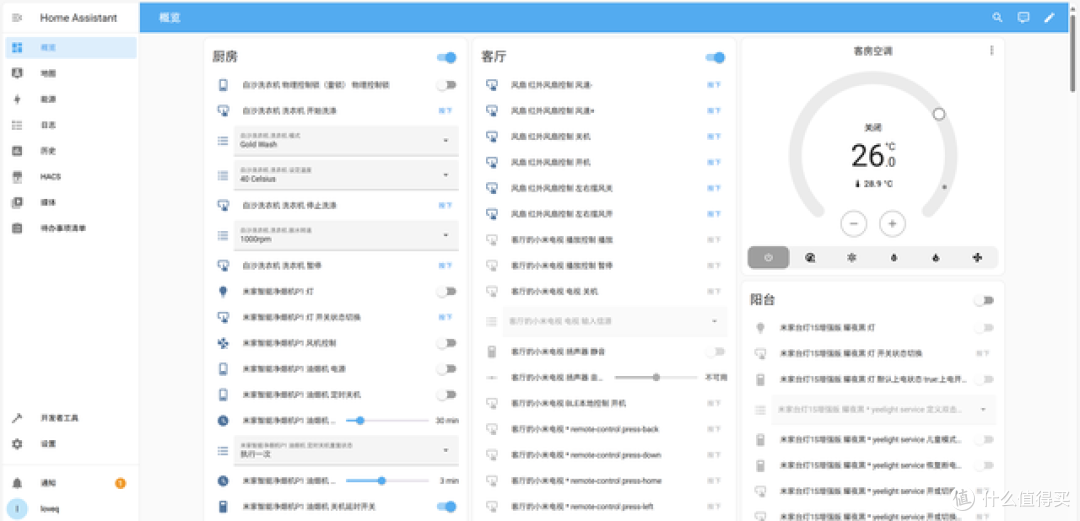
Task: Adjust the 3 min 油烟机 slider
Action: pos(387,480)
